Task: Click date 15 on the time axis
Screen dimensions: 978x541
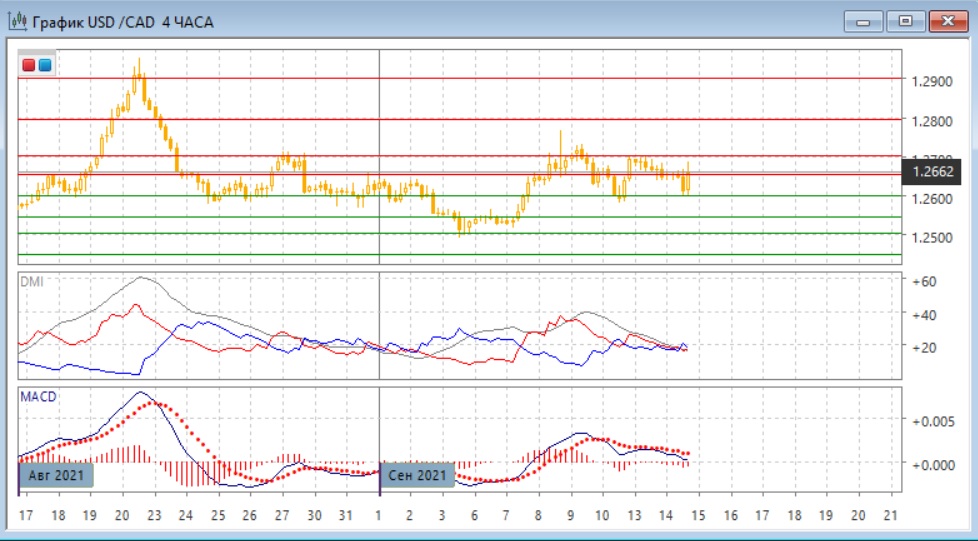Action: pos(698,516)
